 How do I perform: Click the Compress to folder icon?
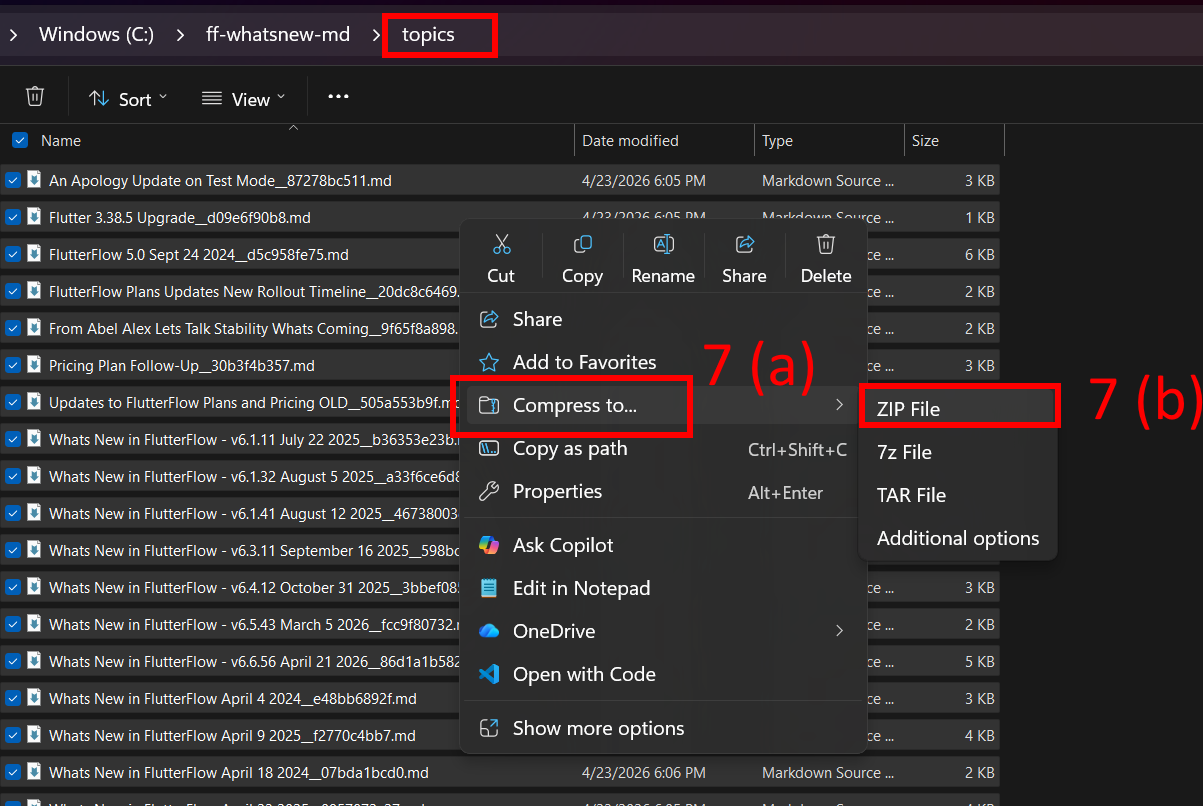tap(489, 405)
